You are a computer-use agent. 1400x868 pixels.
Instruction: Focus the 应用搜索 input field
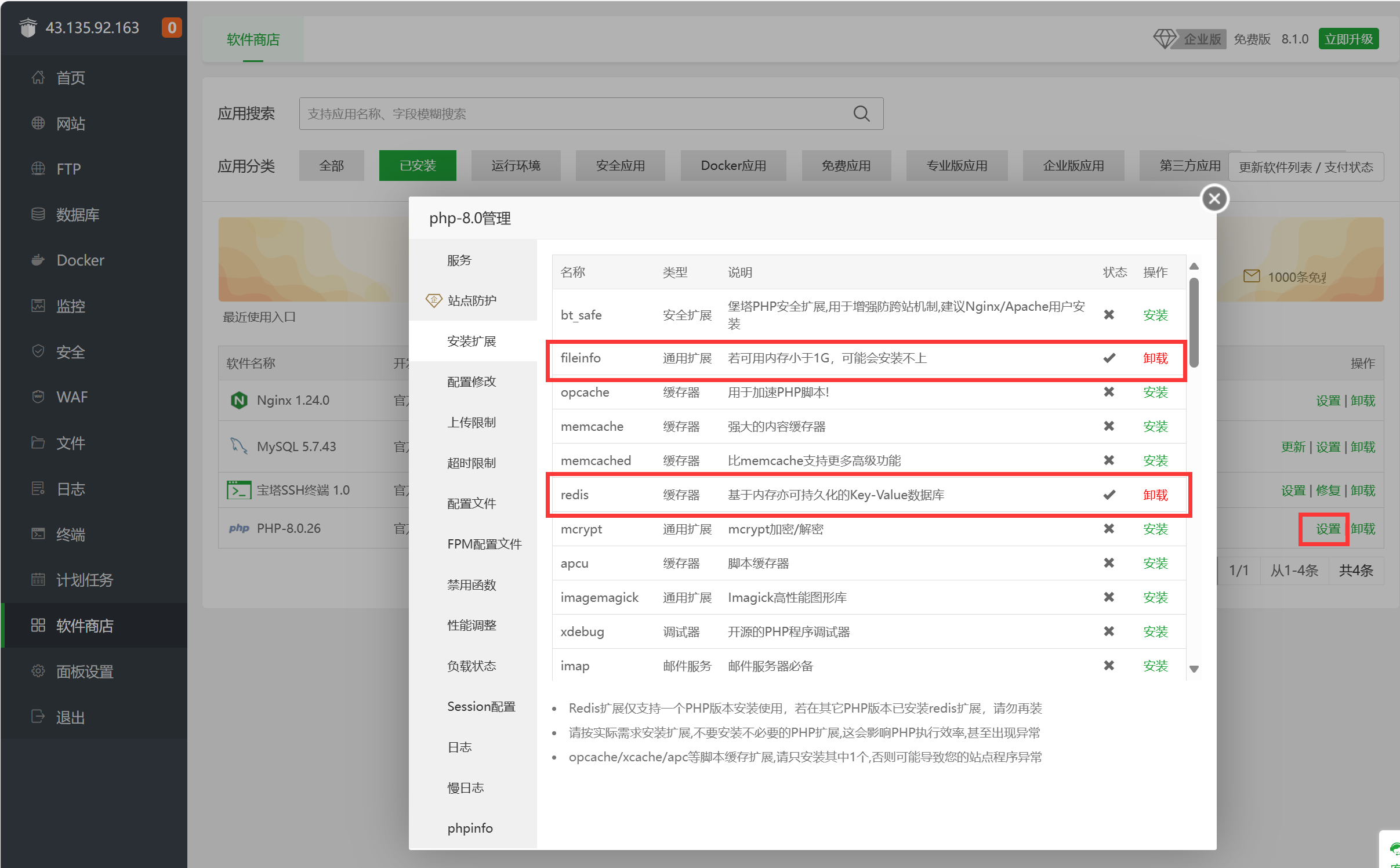tap(591, 114)
